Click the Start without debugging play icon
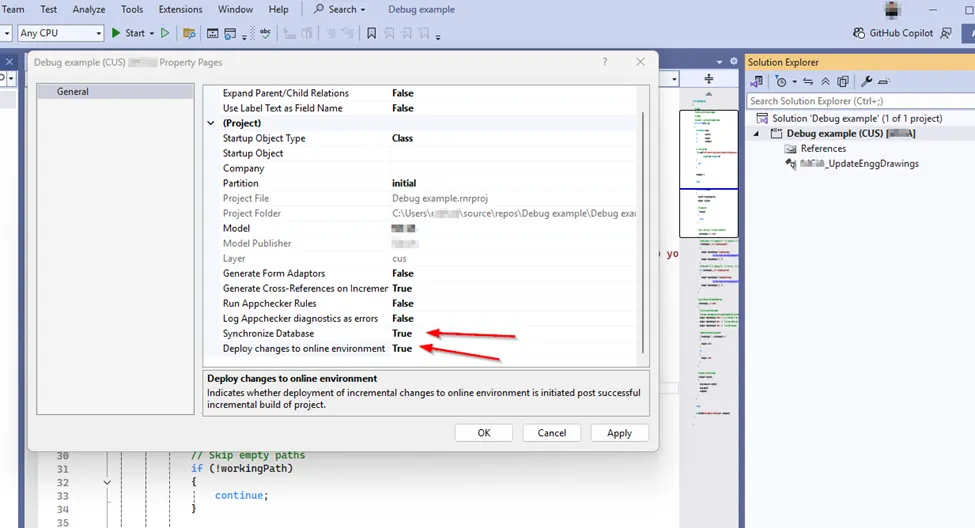 (x=165, y=33)
